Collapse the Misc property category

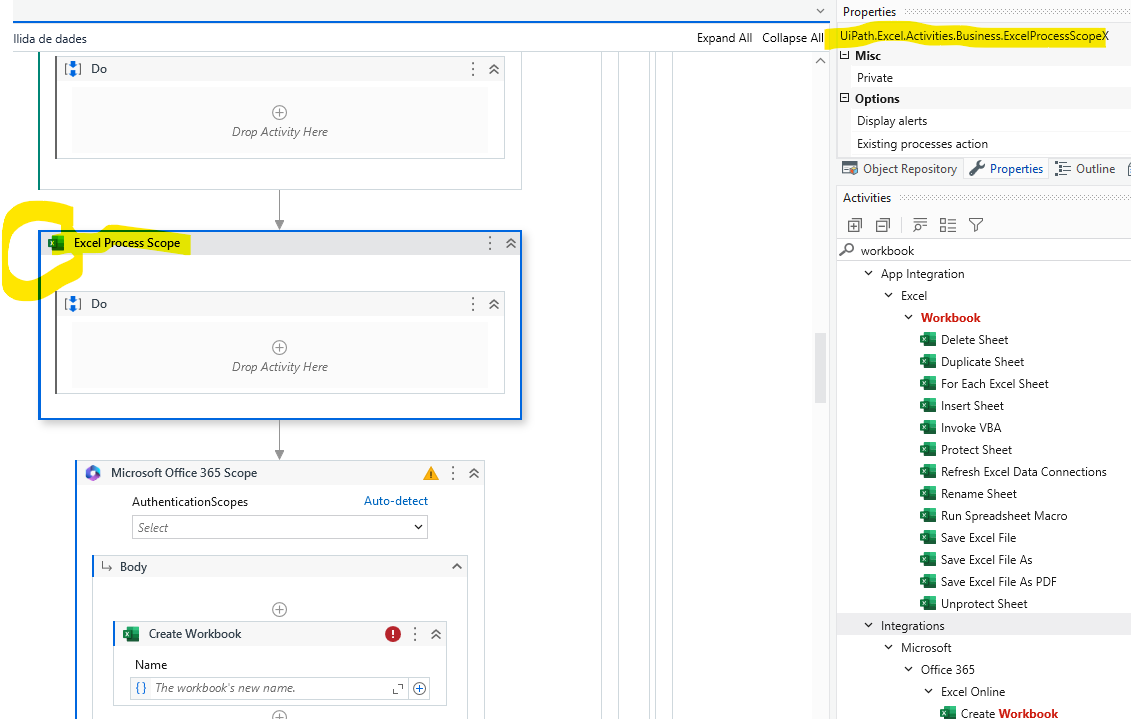845,55
